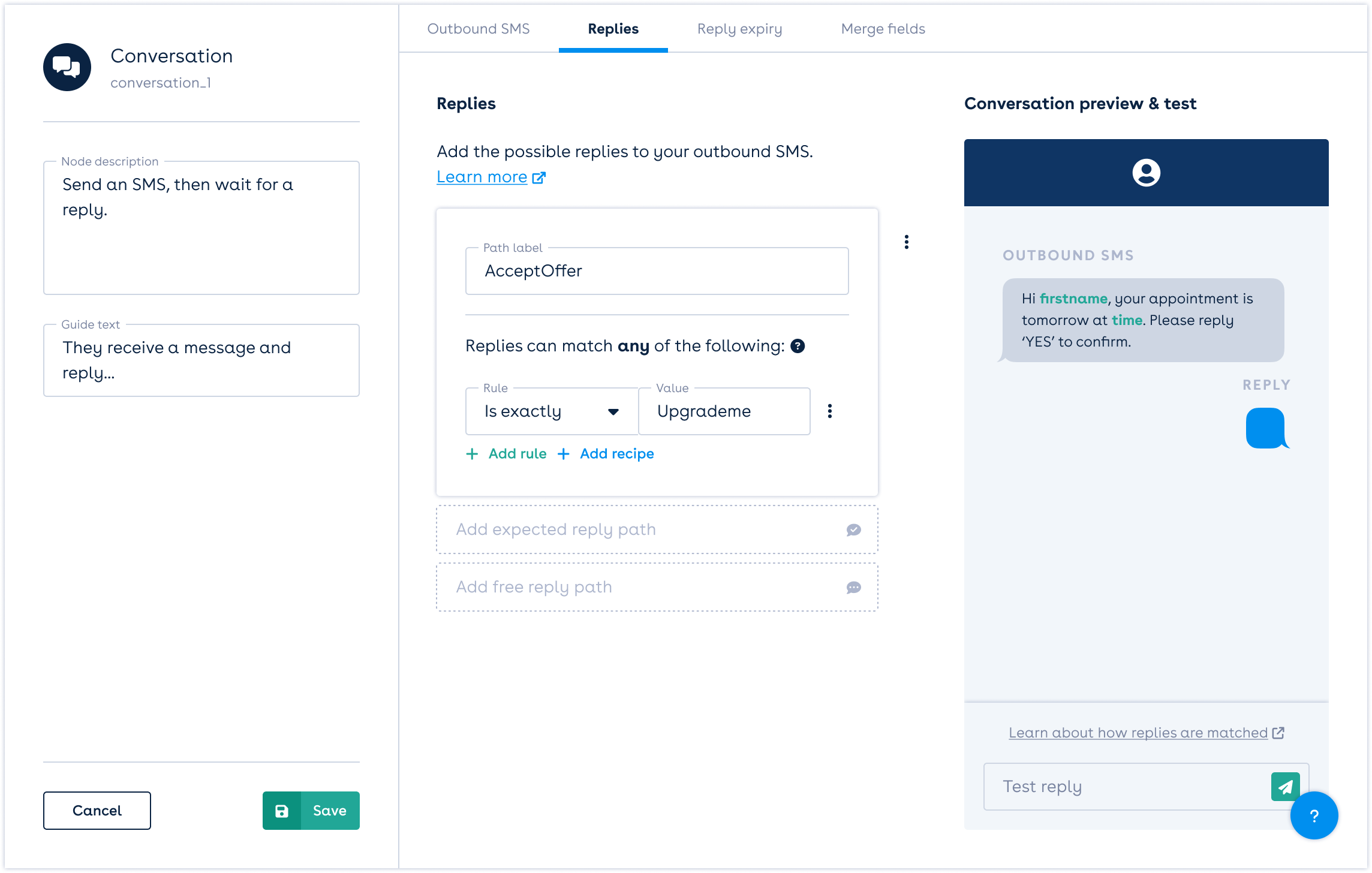Click the 'firstname' merge field in preview
1372x873 pixels.
[x=1073, y=299]
